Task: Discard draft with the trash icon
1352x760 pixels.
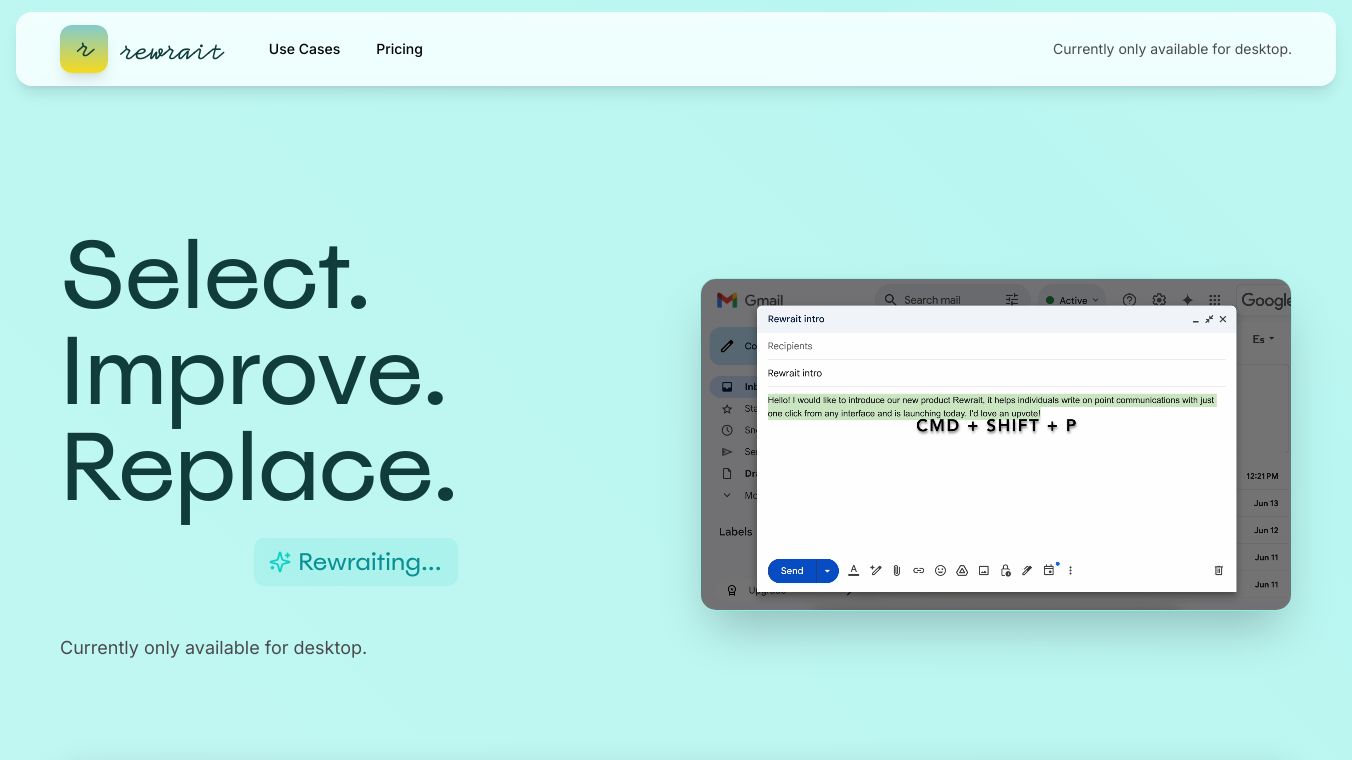Action: coord(1218,571)
